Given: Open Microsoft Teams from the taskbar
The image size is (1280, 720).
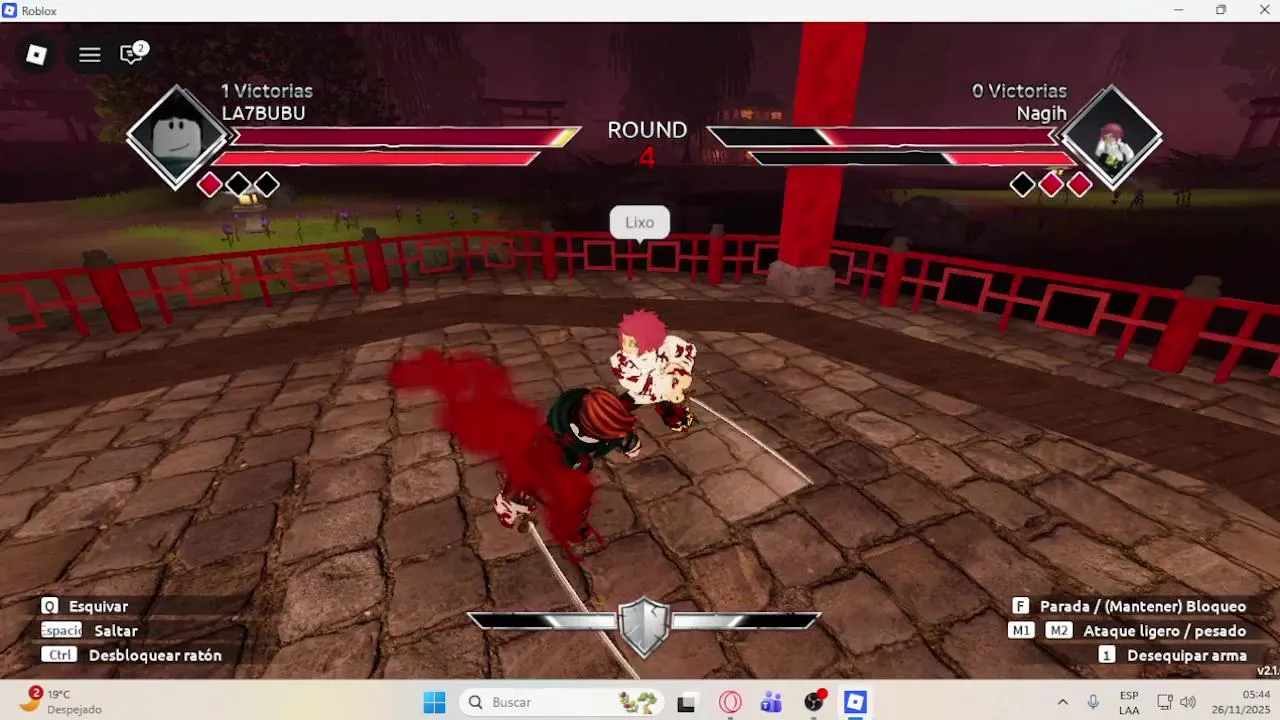Looking at the screenshot, I should (771, 702).
